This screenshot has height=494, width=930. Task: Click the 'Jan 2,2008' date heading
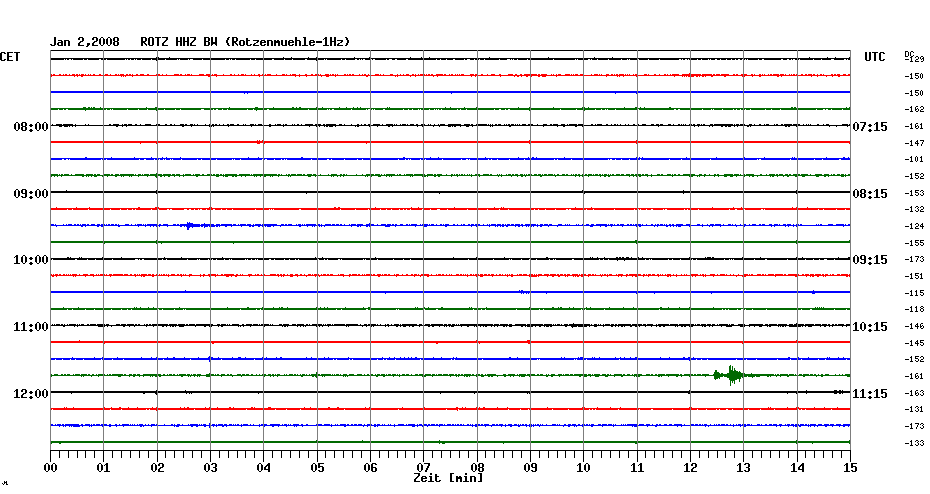[84, 42]
